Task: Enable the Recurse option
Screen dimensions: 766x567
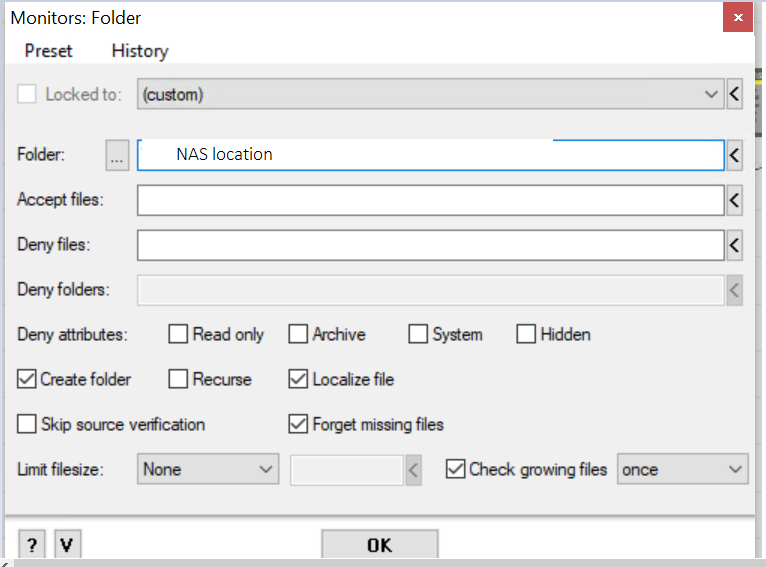Action: (178, 379)
